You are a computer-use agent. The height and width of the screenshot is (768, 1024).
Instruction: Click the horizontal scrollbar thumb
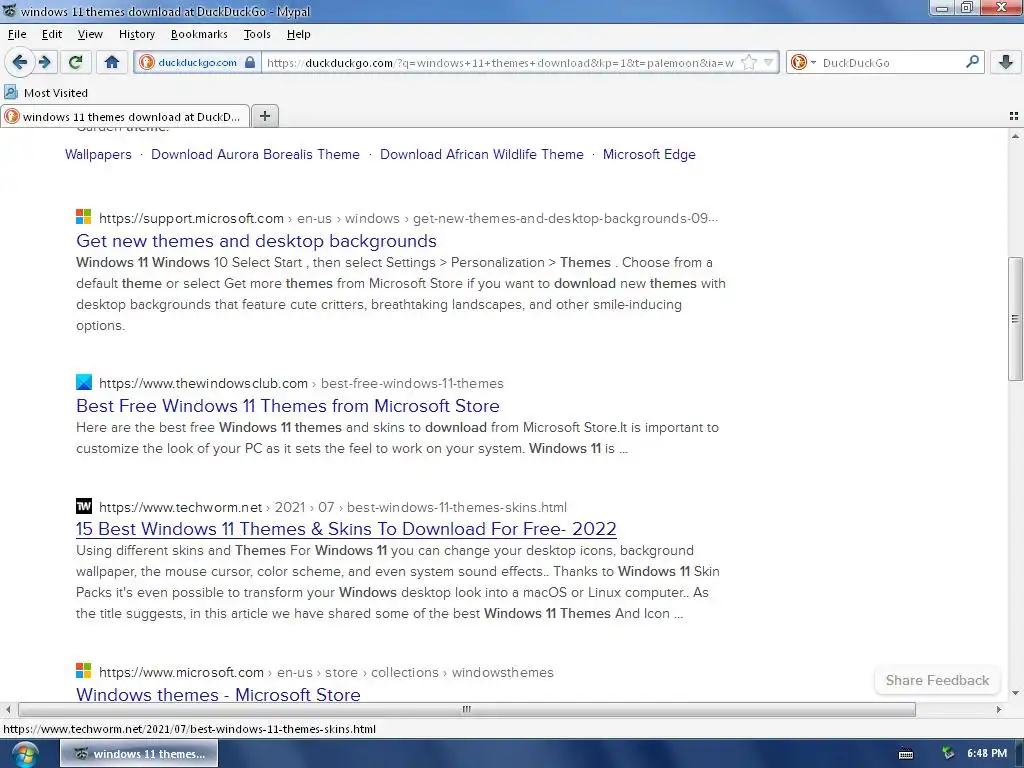point(467,709)
